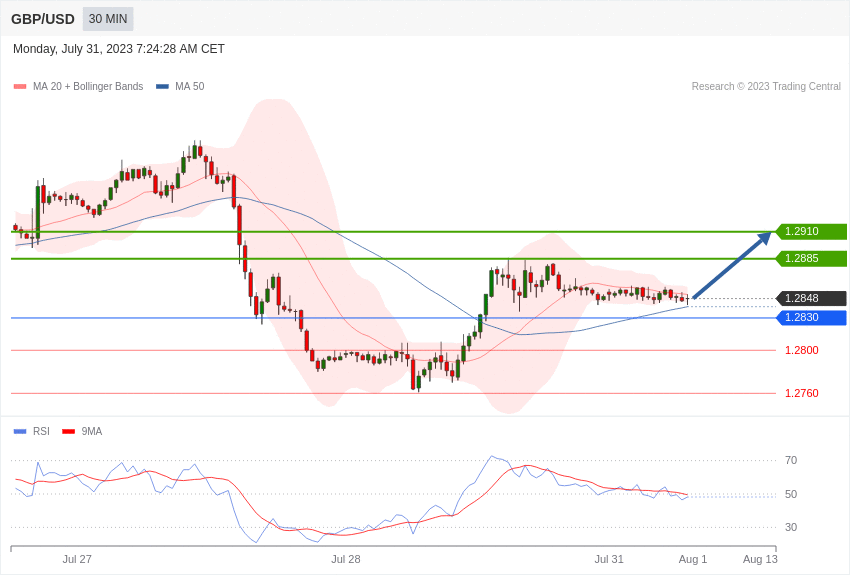
Task: Click the Aug 1 date axis label
Action: click(693, 559)
